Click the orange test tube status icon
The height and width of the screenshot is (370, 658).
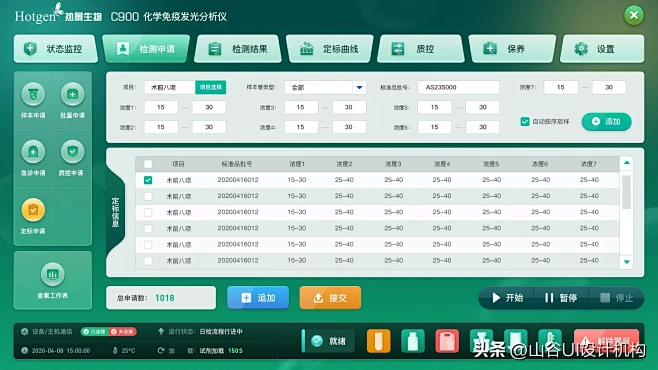379,341
